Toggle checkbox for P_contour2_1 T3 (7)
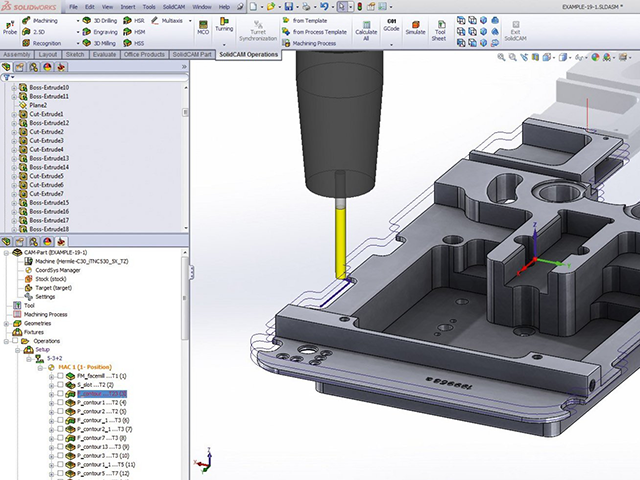This screenshot has height=480, width=640. (x=60, y=429)
